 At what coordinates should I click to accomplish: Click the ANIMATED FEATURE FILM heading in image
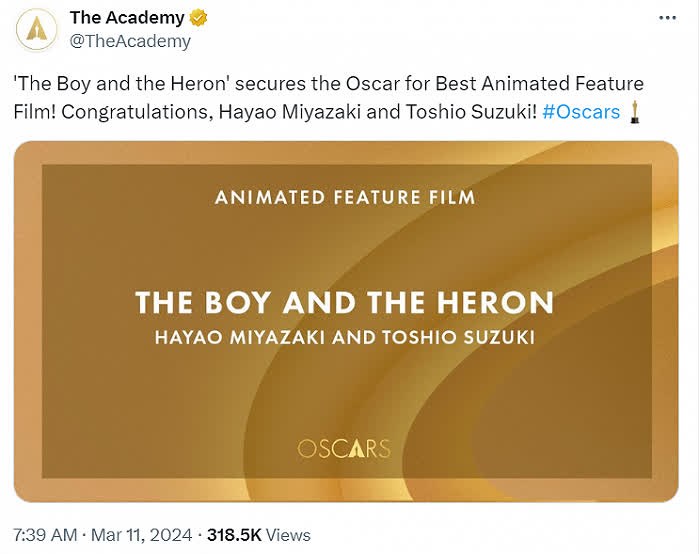[x=345, y=197]
